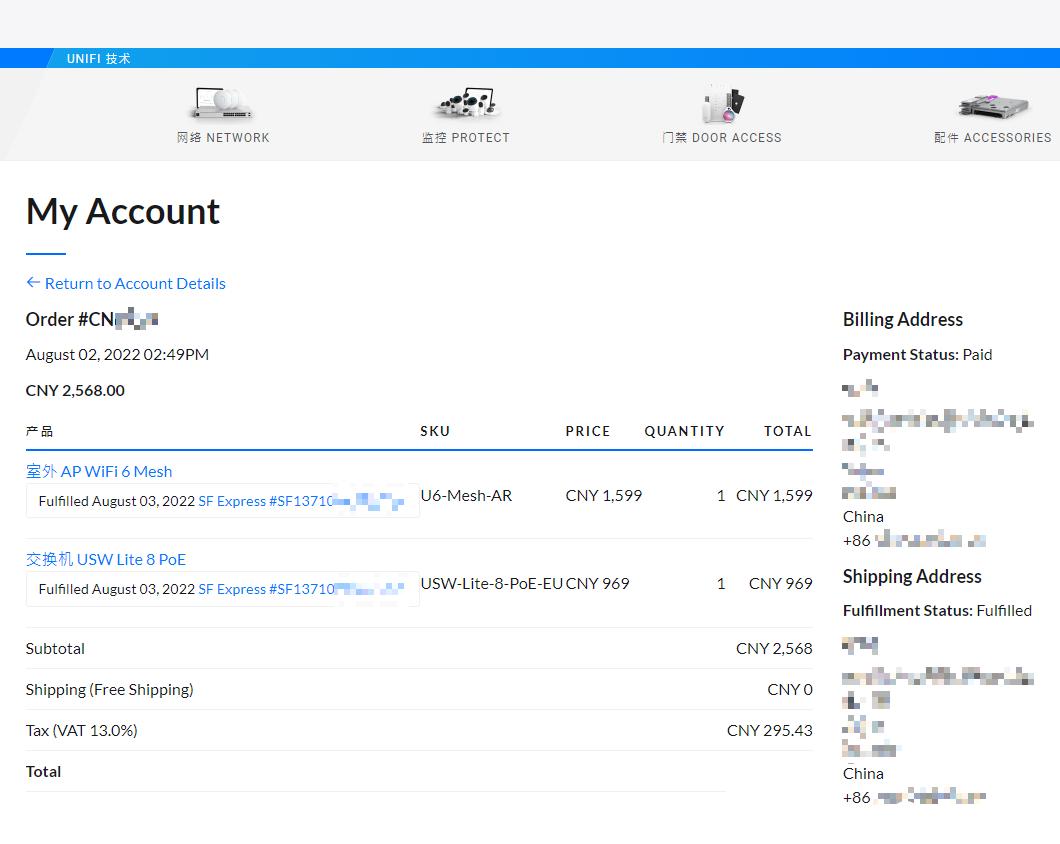Open the 网络 NETWORK menu label
Screen dimensions: 1060x844
click(223, 138)
